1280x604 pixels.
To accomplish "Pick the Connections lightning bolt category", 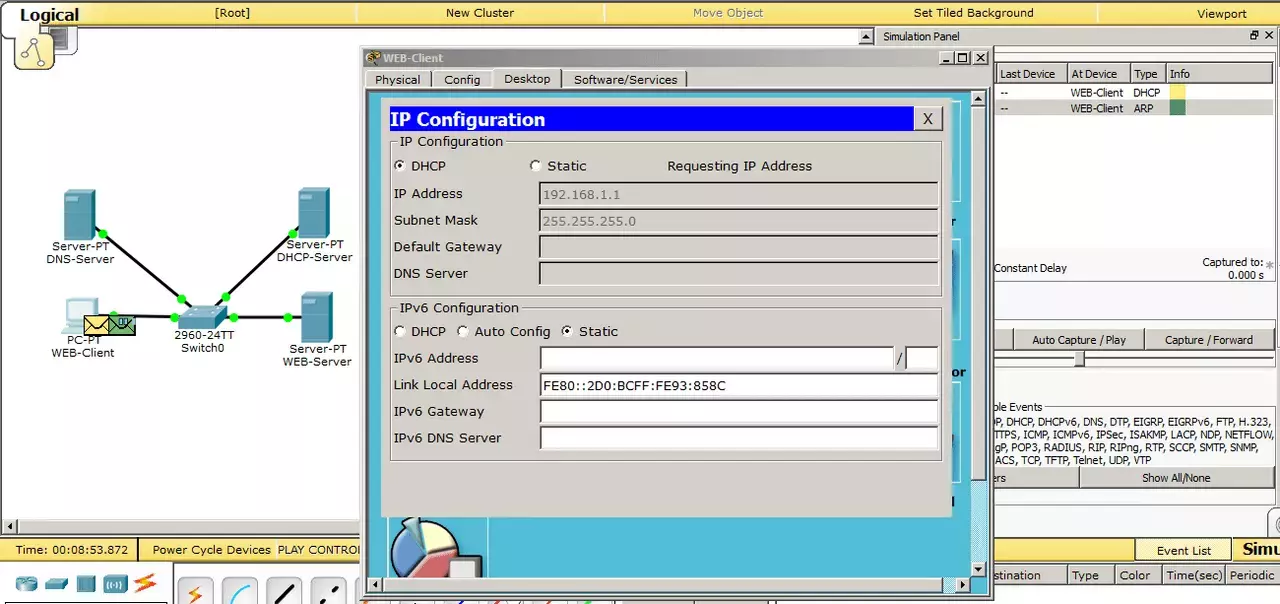I will click(x=146, y=582).
